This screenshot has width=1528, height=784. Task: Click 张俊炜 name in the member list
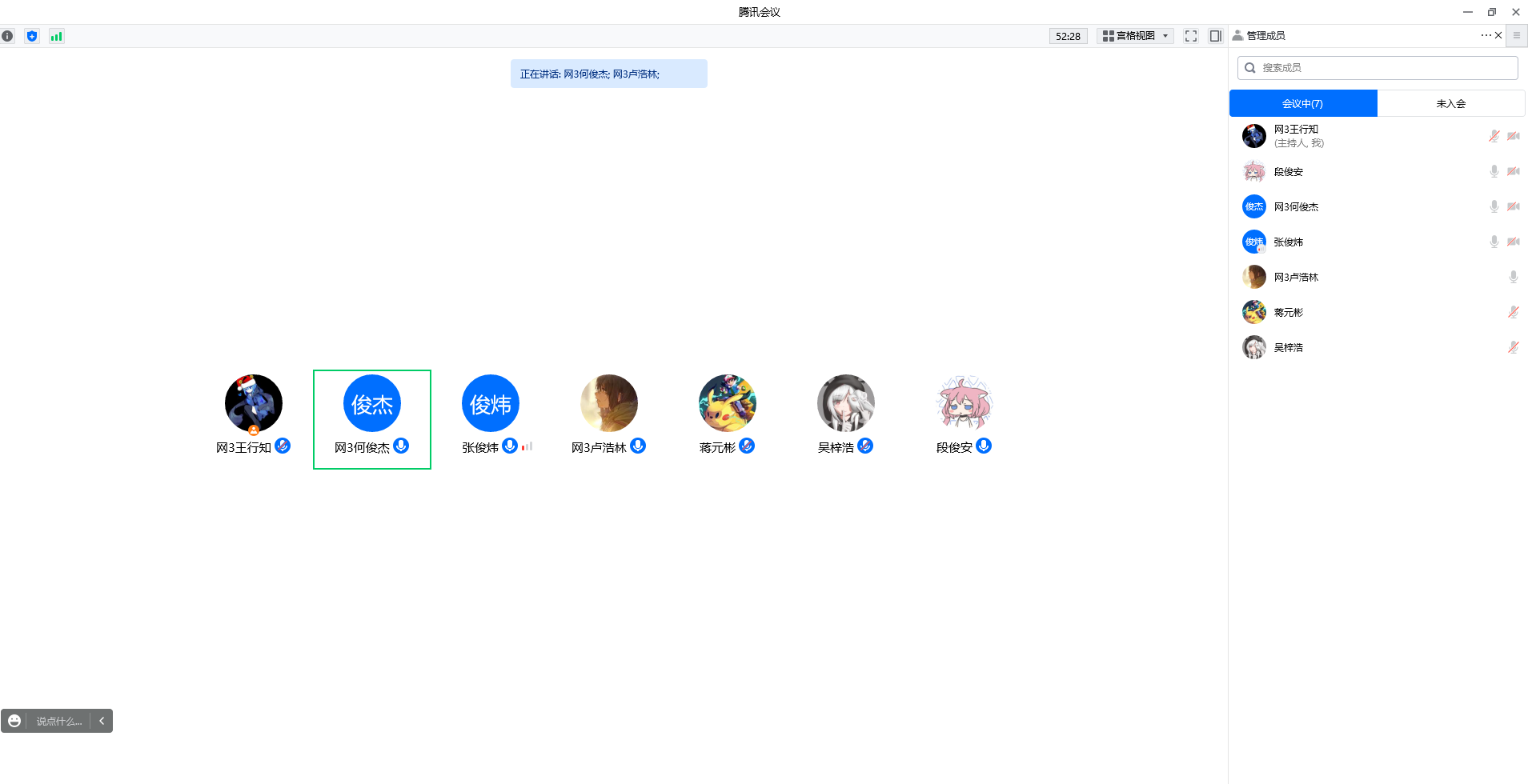click(x=1289, y=242)
